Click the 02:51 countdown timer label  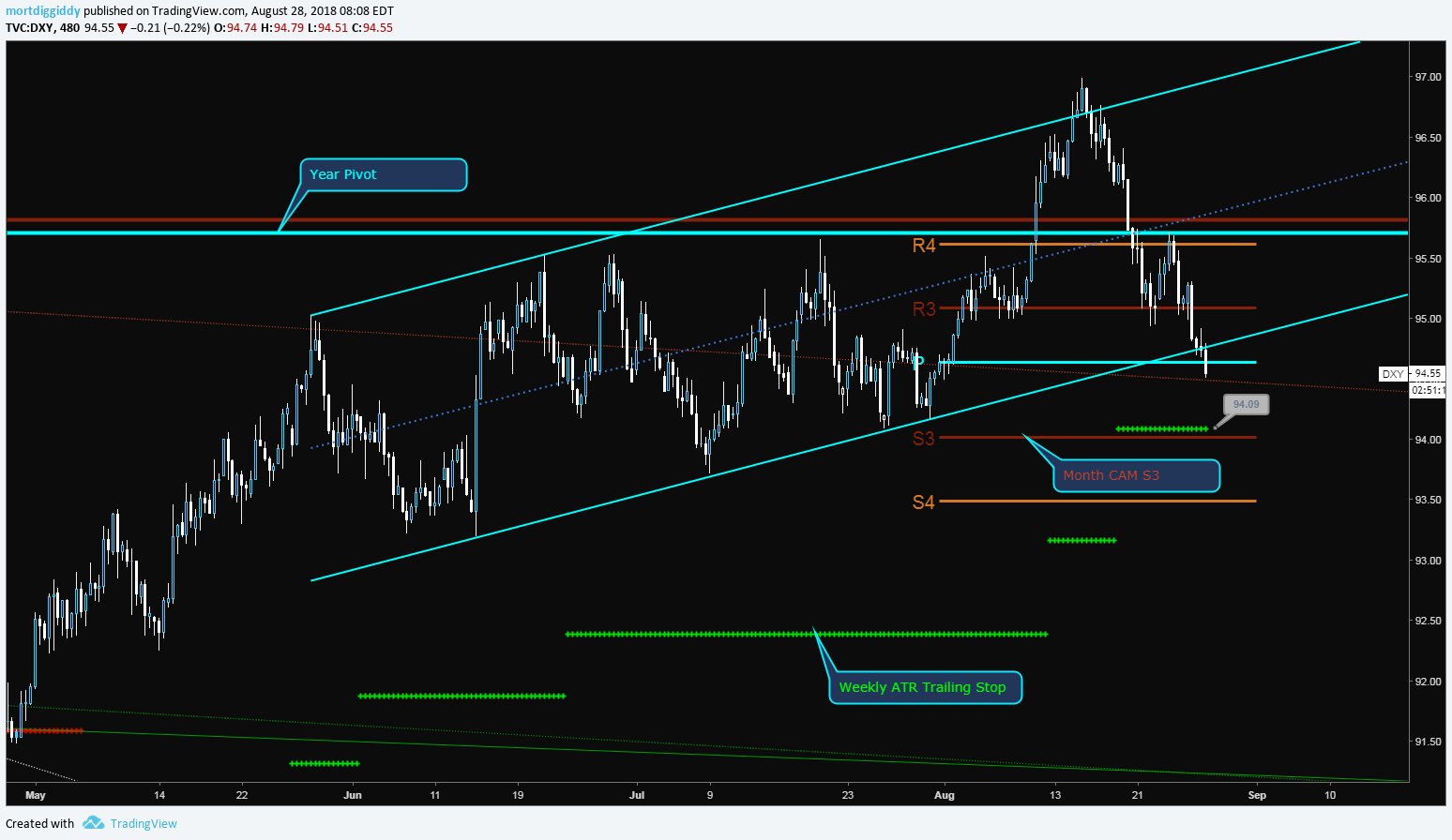[x=1429, y=390]
